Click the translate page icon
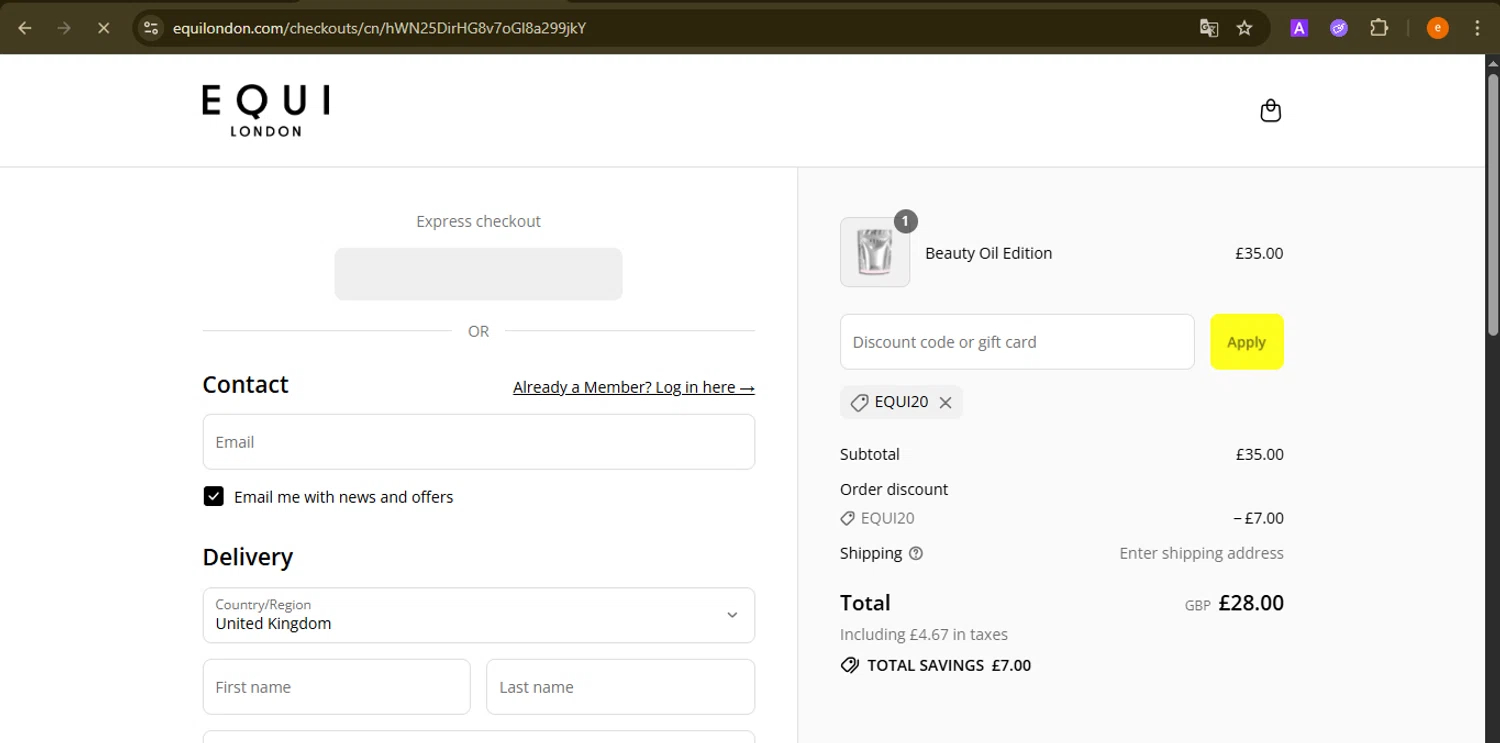This screenshot has width=1500, height=743. 1209,28
